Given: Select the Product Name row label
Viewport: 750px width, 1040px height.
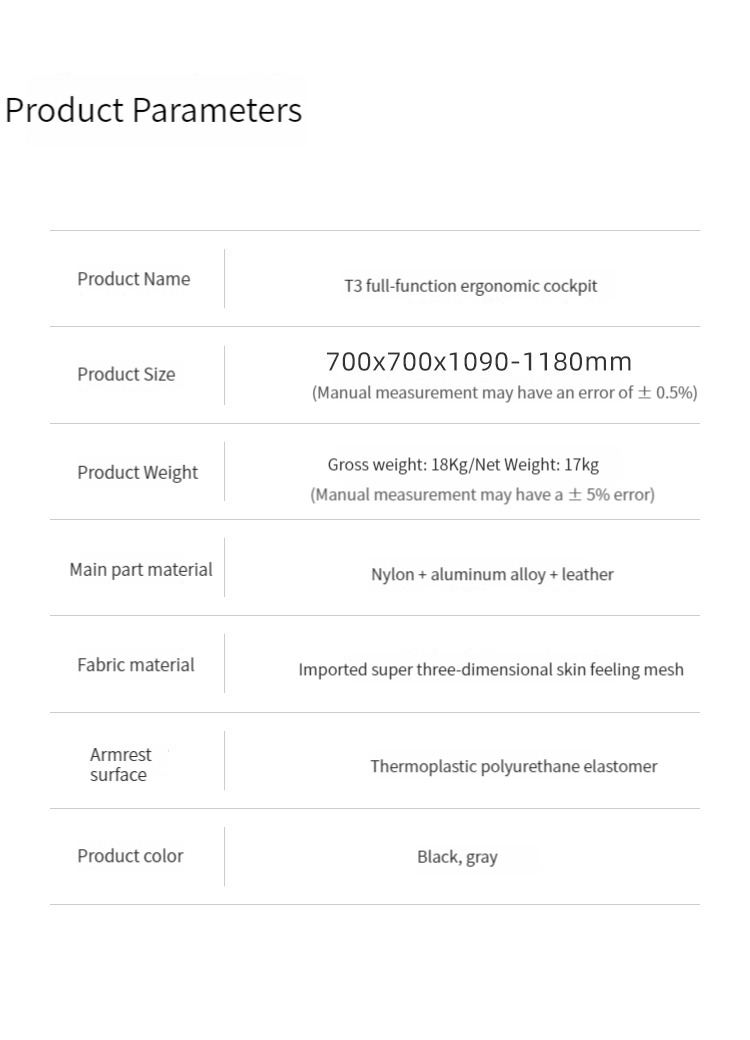Looking at the screenshot, I should click(x=133, y=279).
